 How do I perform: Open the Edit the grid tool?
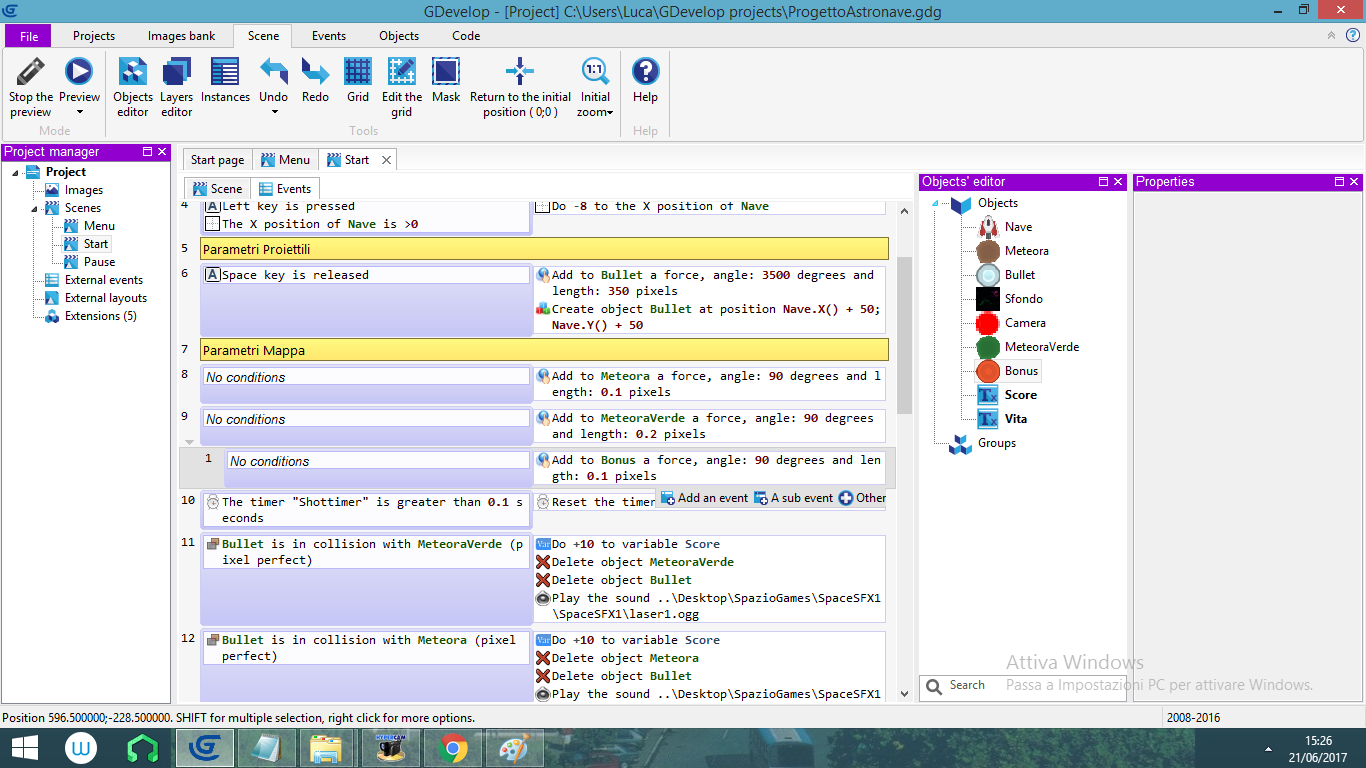[x=402, y=88]
